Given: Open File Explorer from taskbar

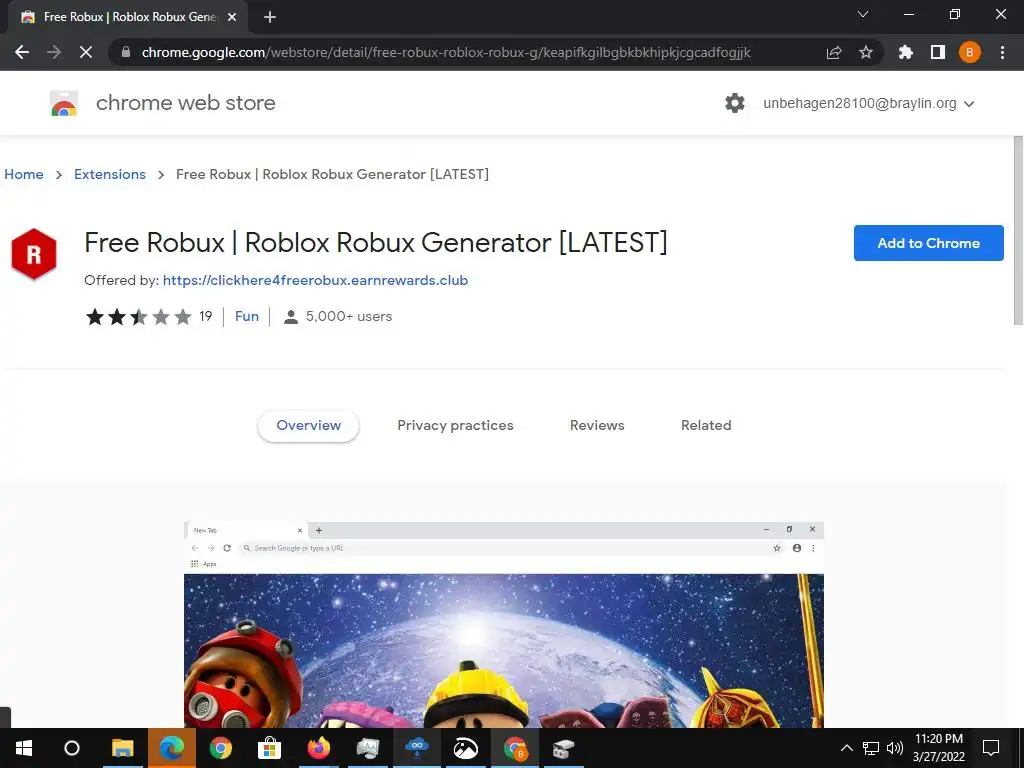Looking at the screenshot, I should click(x=122, y=748).
